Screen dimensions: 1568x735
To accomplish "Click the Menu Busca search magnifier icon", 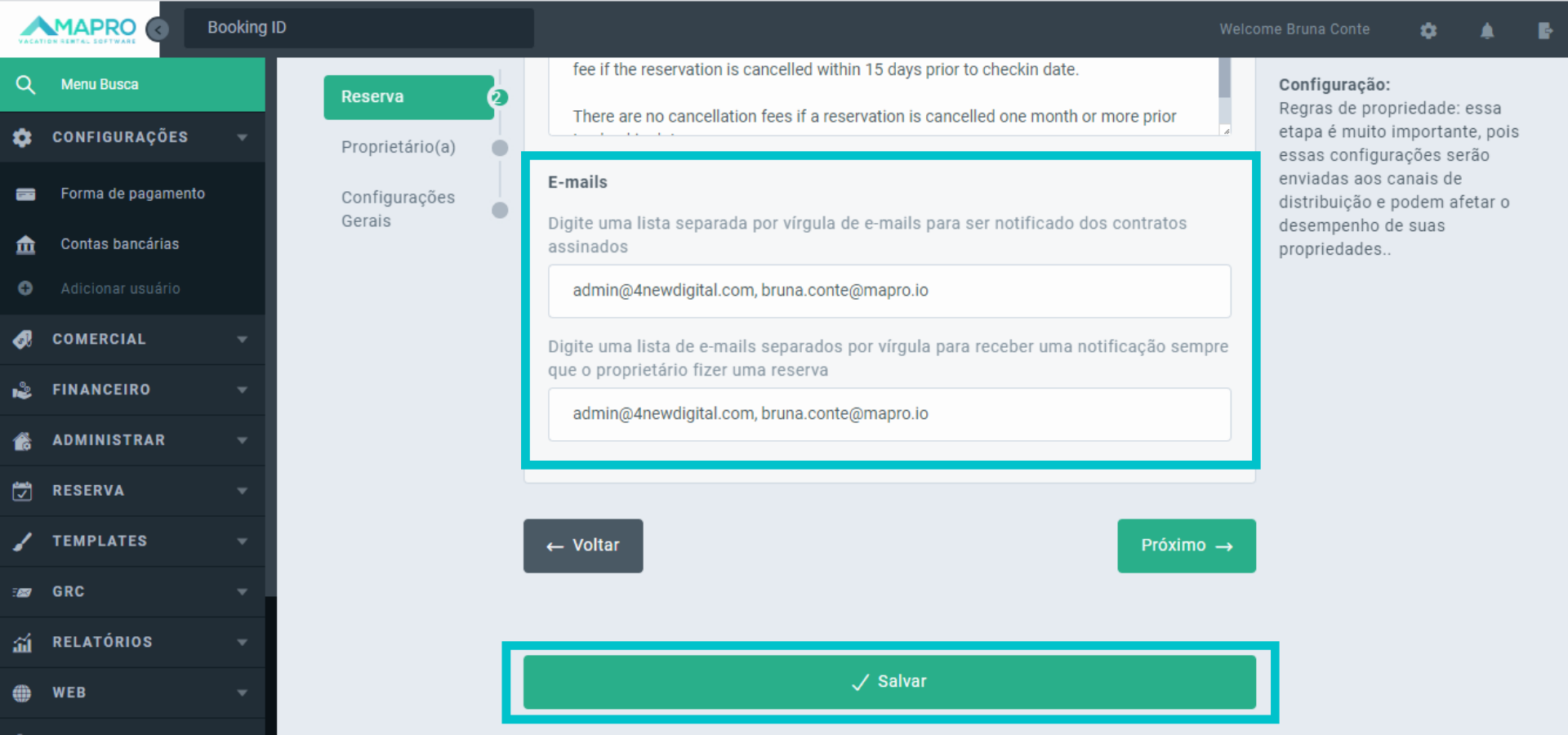I will pos(25,85).
